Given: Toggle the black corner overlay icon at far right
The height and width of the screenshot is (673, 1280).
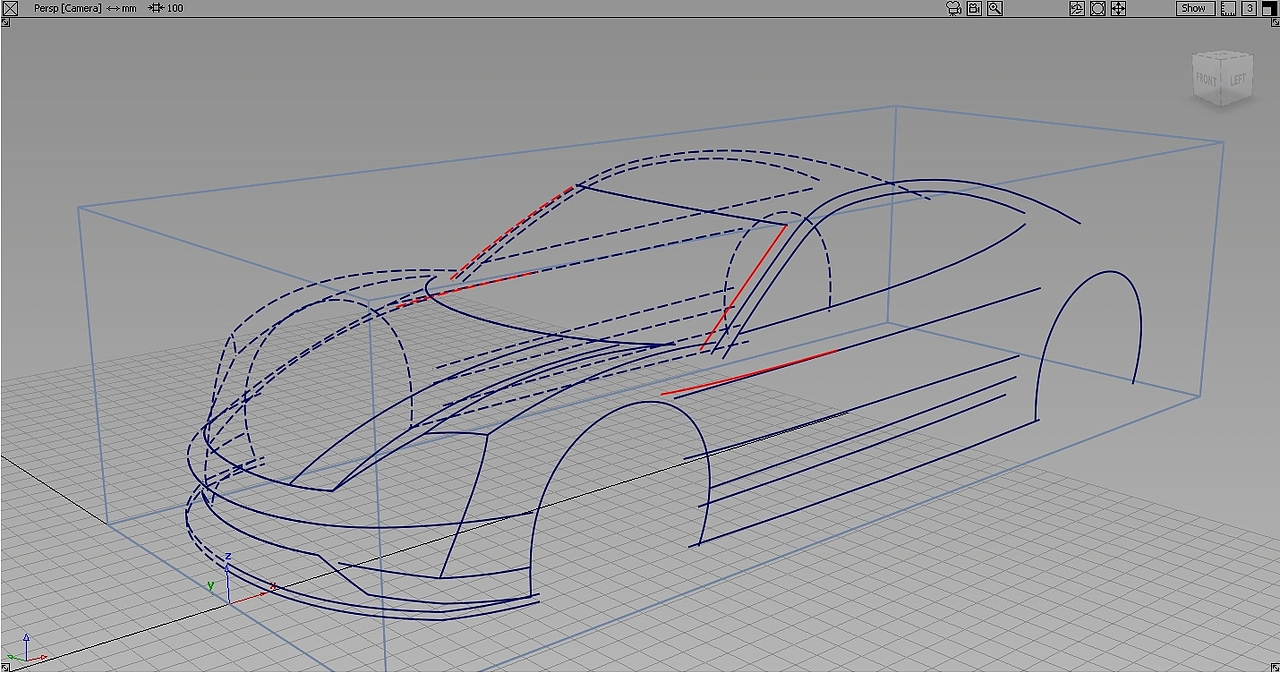Looking at the screenshot, I should [x=1270, y=8].
